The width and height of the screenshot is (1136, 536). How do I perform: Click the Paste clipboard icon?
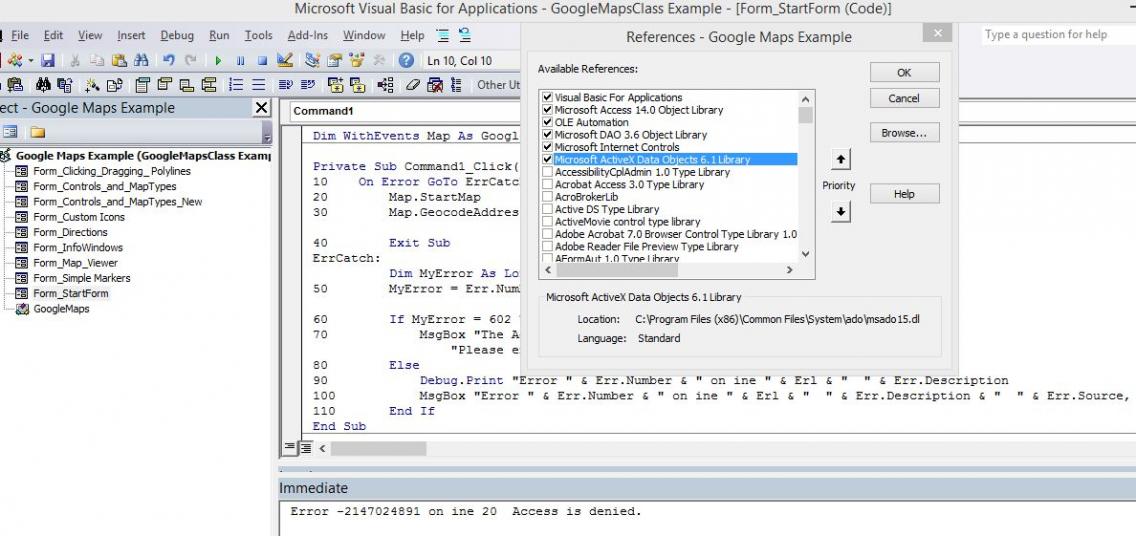pyautogui.click(x=119, y=61)
